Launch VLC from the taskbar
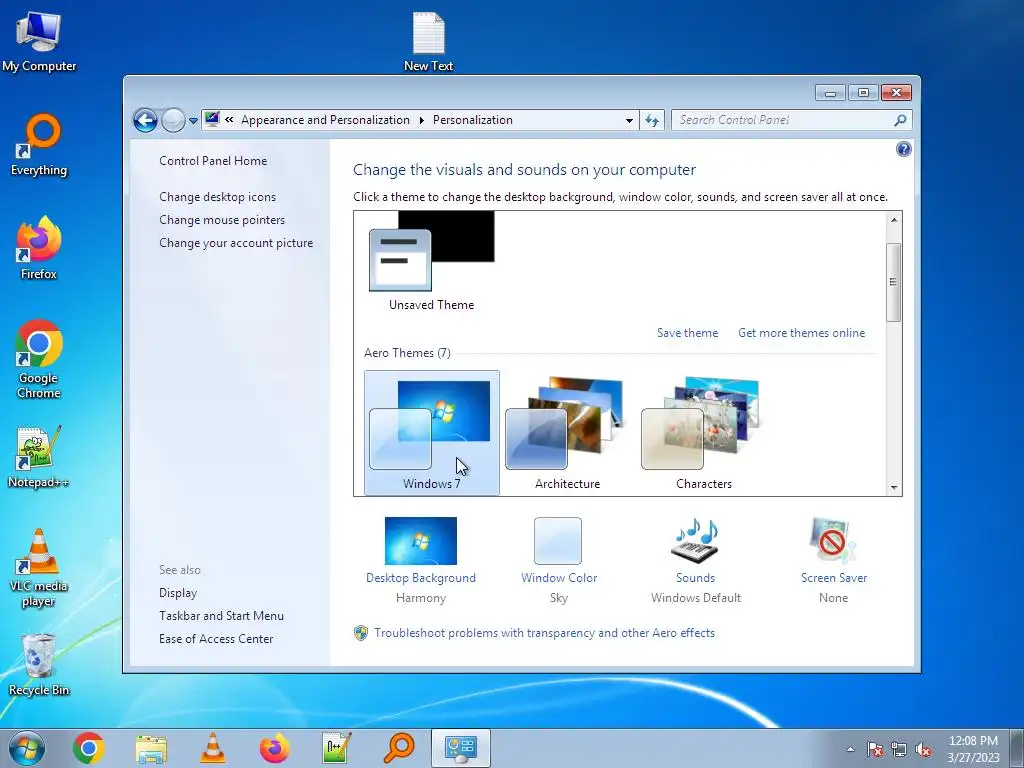 pos(213,748)
